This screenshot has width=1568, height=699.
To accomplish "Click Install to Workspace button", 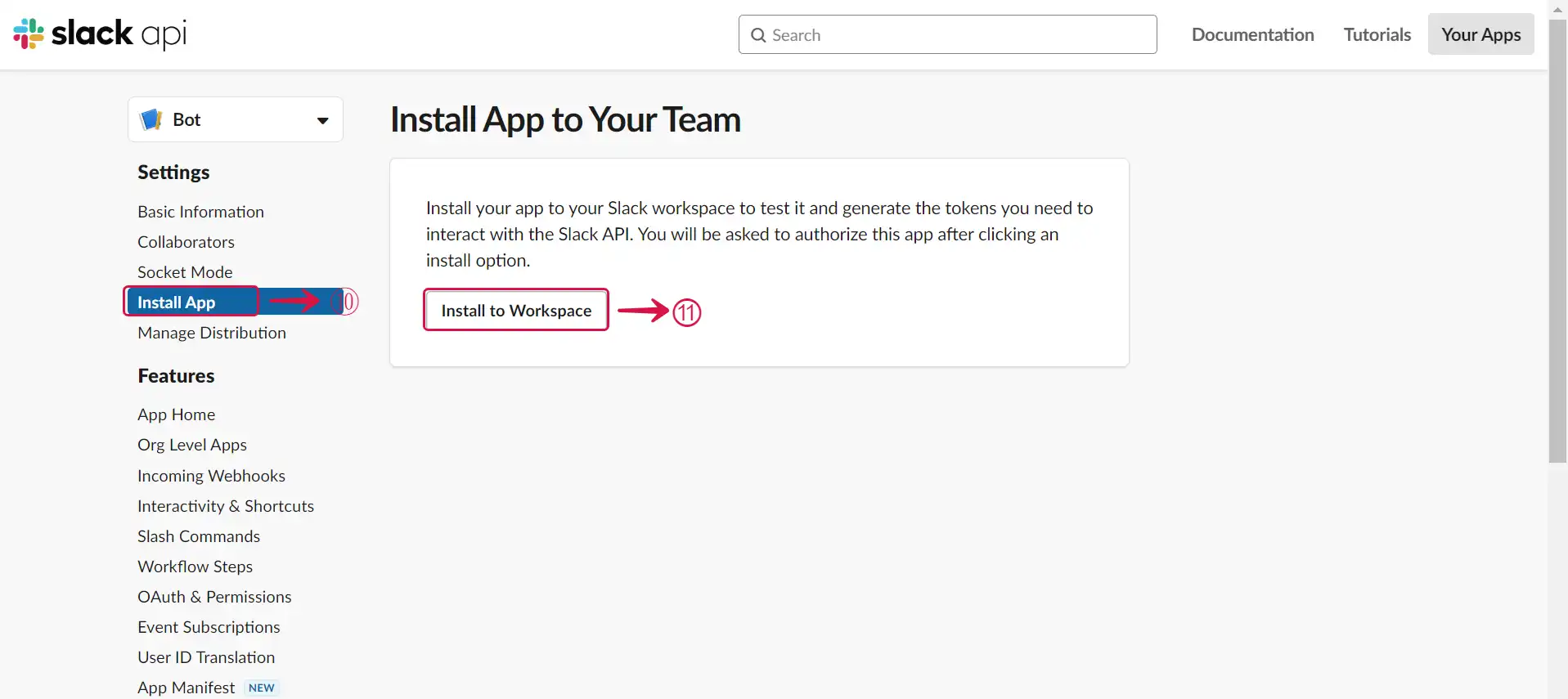I will point(516,311).
